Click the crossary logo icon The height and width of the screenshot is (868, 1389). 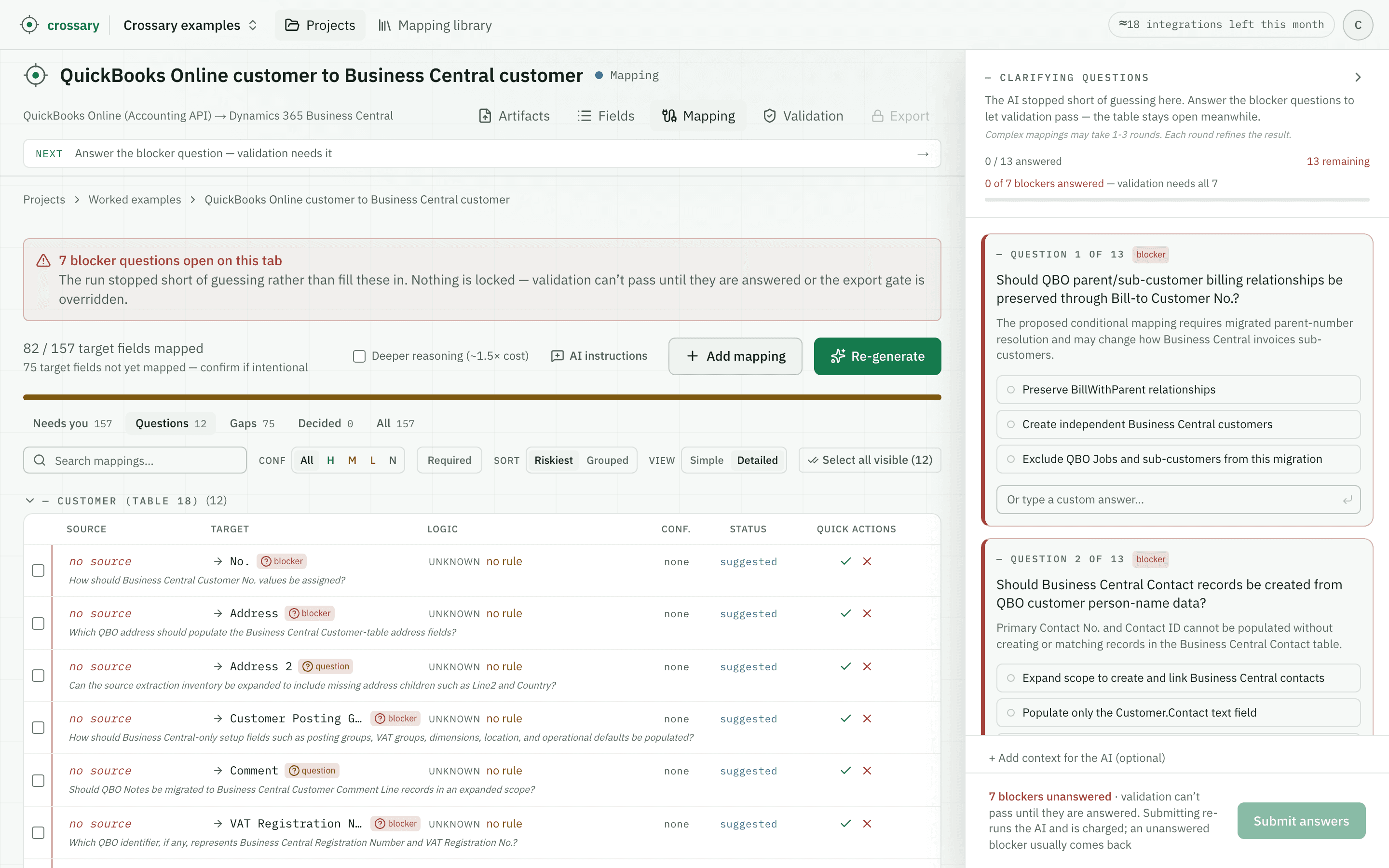coord(29,25)
